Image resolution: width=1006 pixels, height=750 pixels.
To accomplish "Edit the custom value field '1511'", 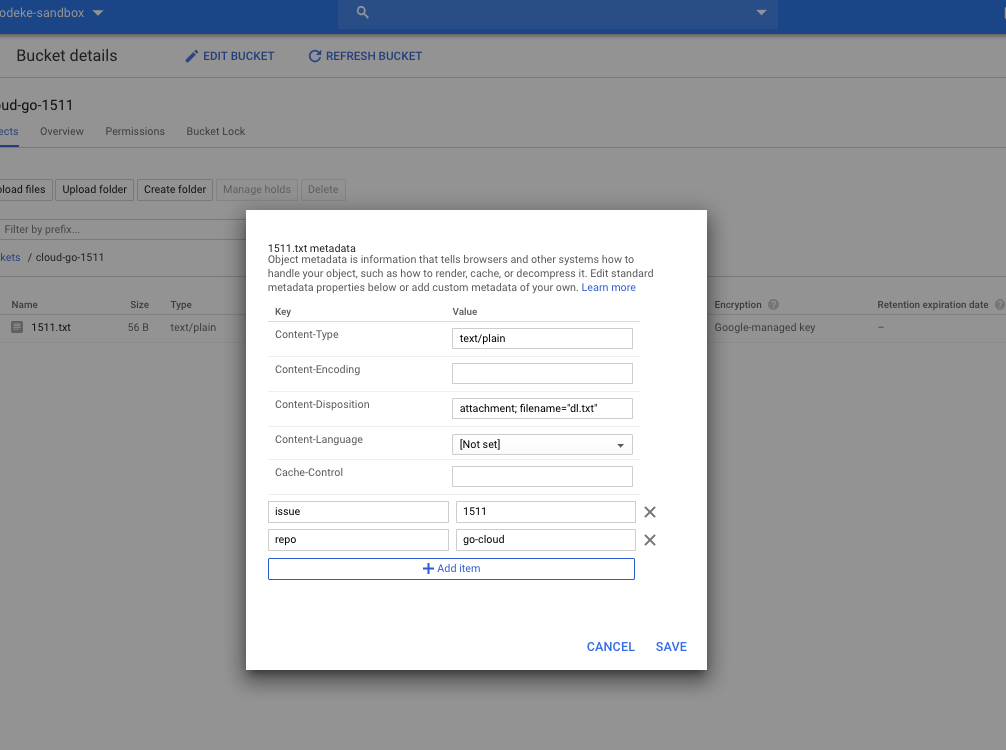I will (545, 512).
